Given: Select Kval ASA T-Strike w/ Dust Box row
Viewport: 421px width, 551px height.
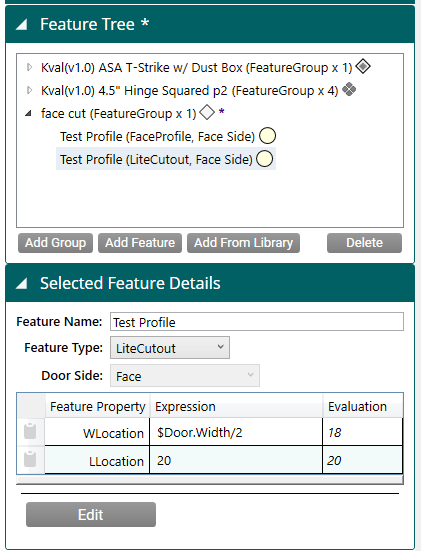Looking at the screenshot, I should [196, 67].
